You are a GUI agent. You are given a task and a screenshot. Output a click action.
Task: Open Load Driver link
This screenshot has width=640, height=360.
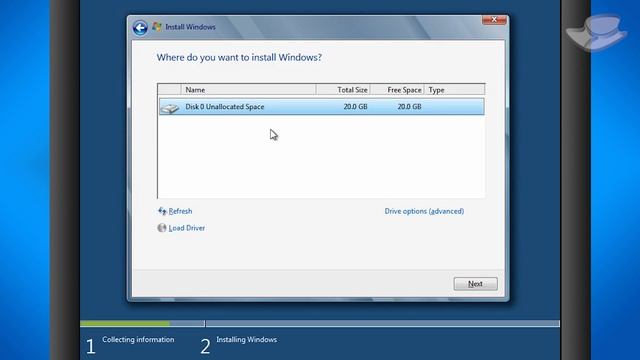[187, 228]
